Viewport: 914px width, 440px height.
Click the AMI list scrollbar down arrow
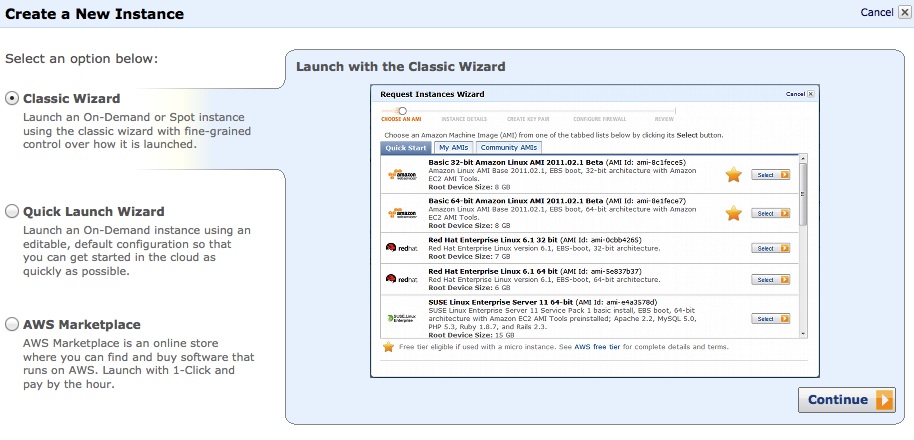[x=803, y=333]
